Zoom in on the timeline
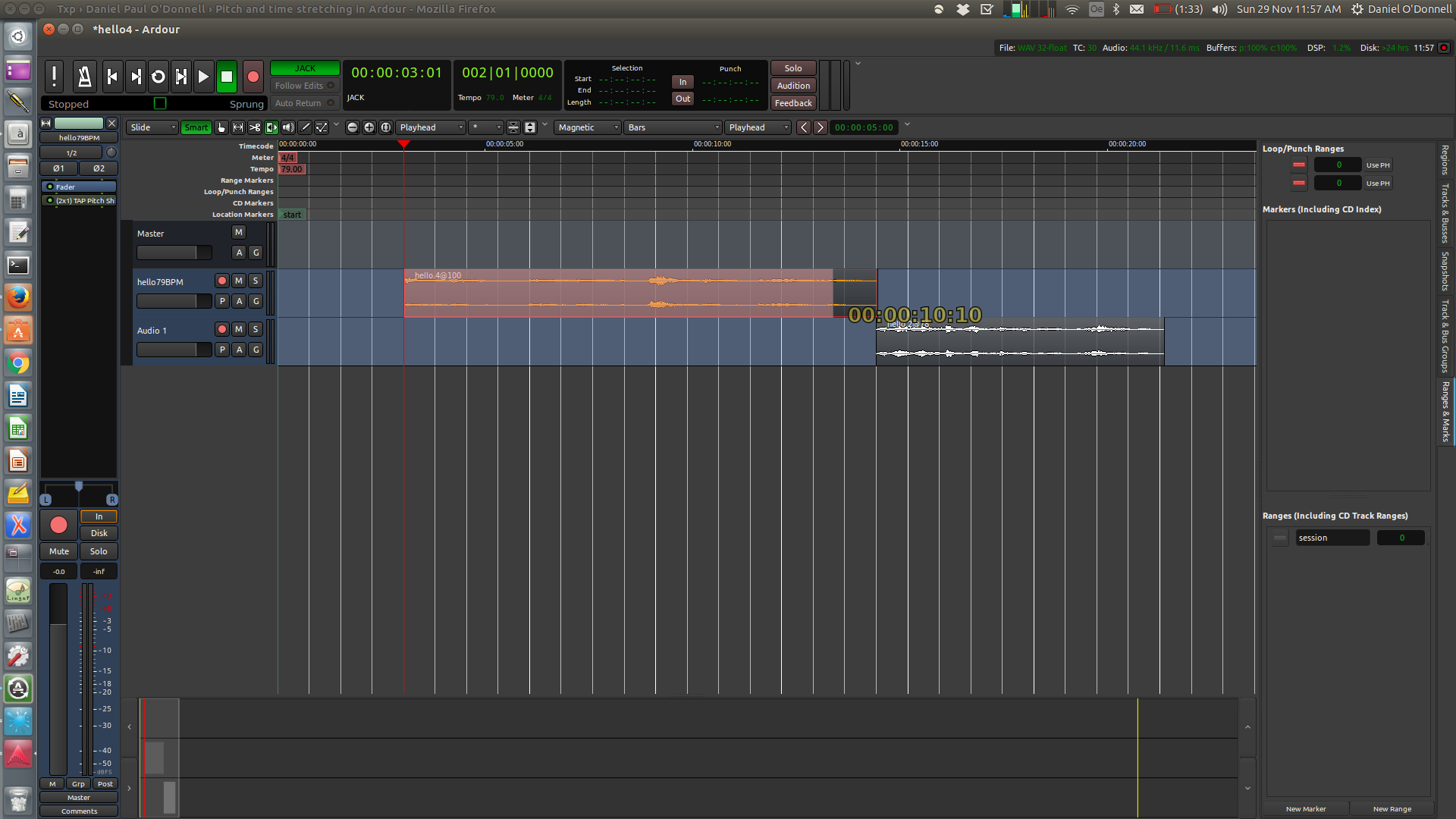Screen dimensions: 1456x819 point(369,127)
